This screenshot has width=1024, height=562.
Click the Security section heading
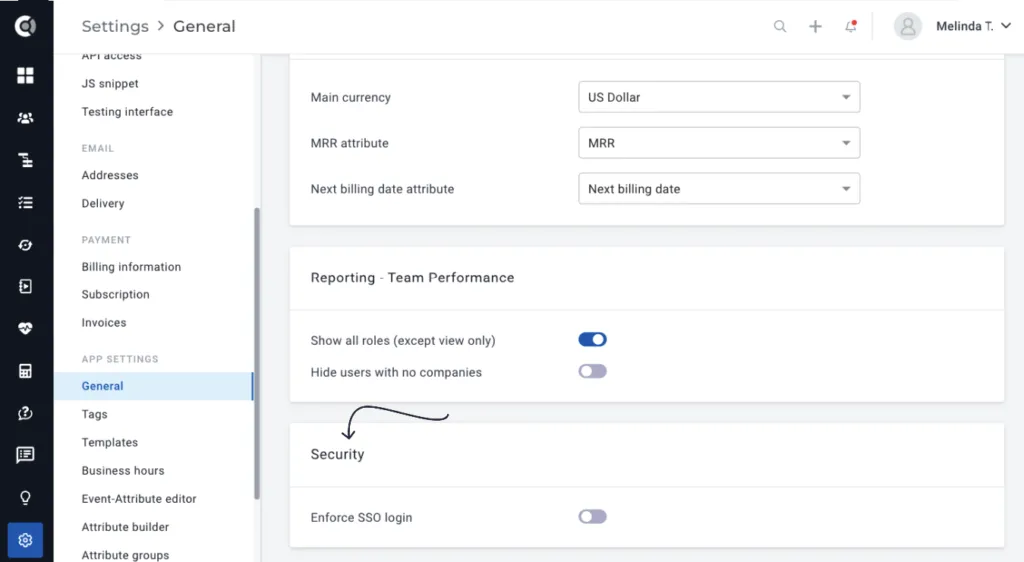point(338,454)
